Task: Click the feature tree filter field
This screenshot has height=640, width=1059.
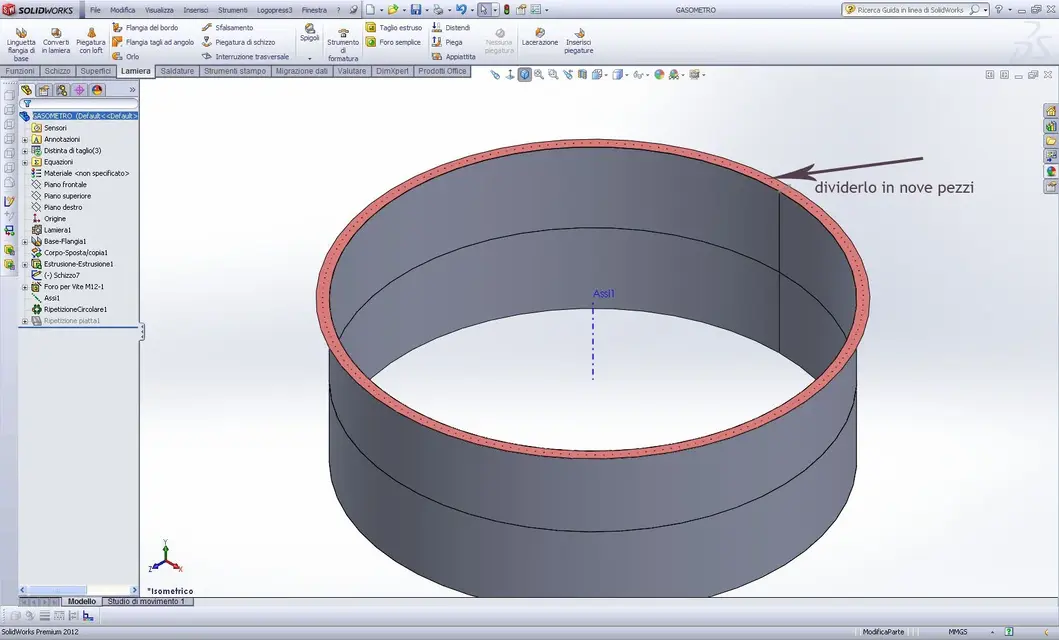Action: (79, 103)
